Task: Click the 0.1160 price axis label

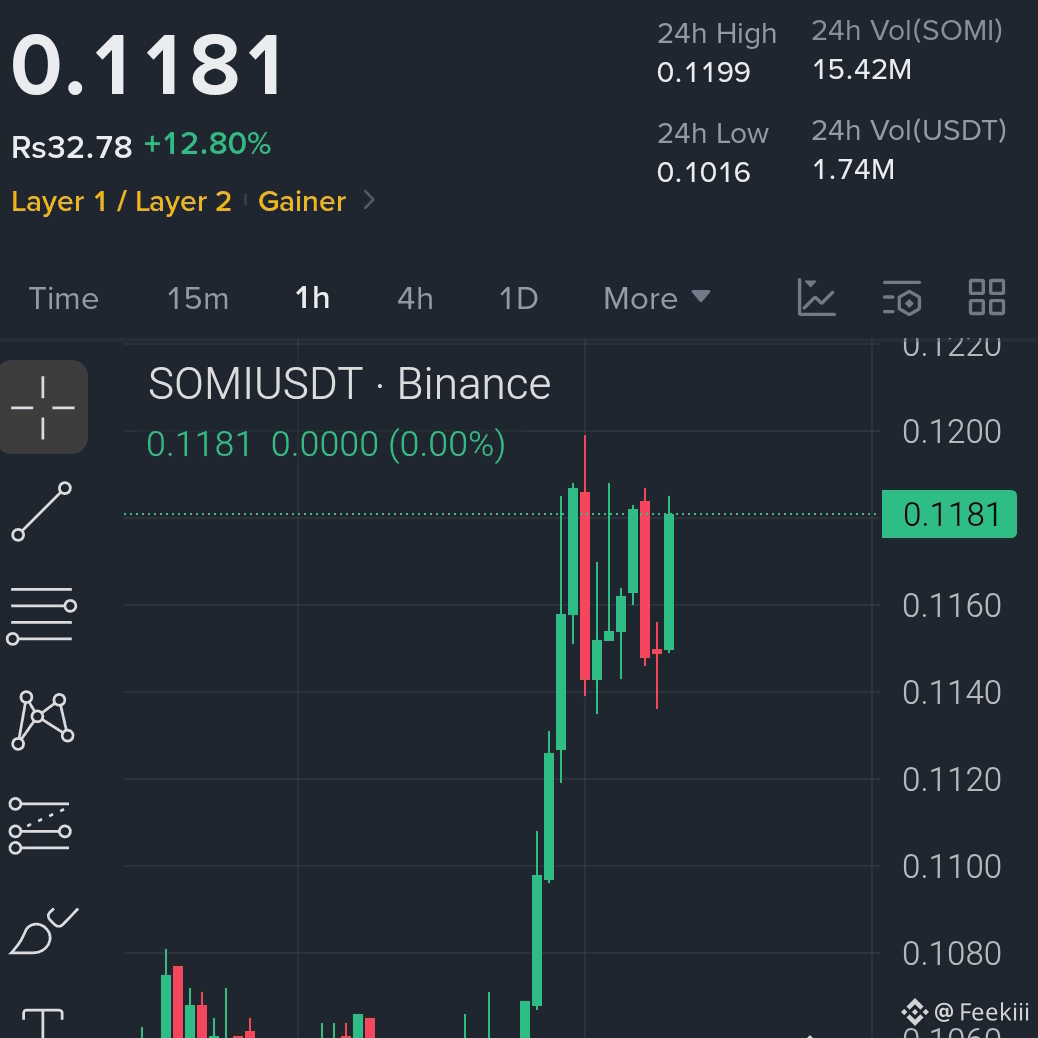Action: (x=951, y=606)
